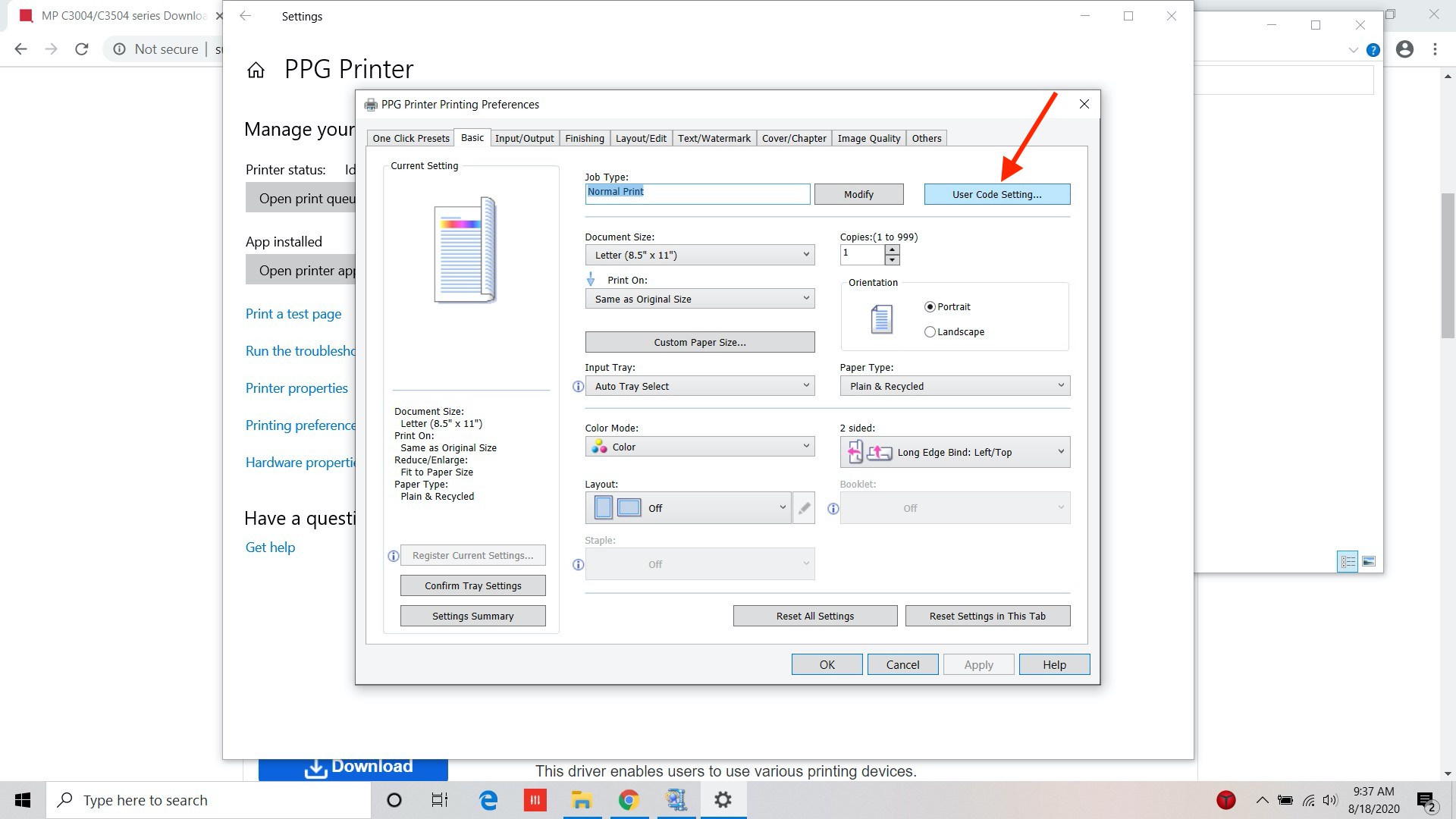Open Microsoft Edge from taskbar
The height and width of the screenshot is (819, 1456).
point(488,800)
